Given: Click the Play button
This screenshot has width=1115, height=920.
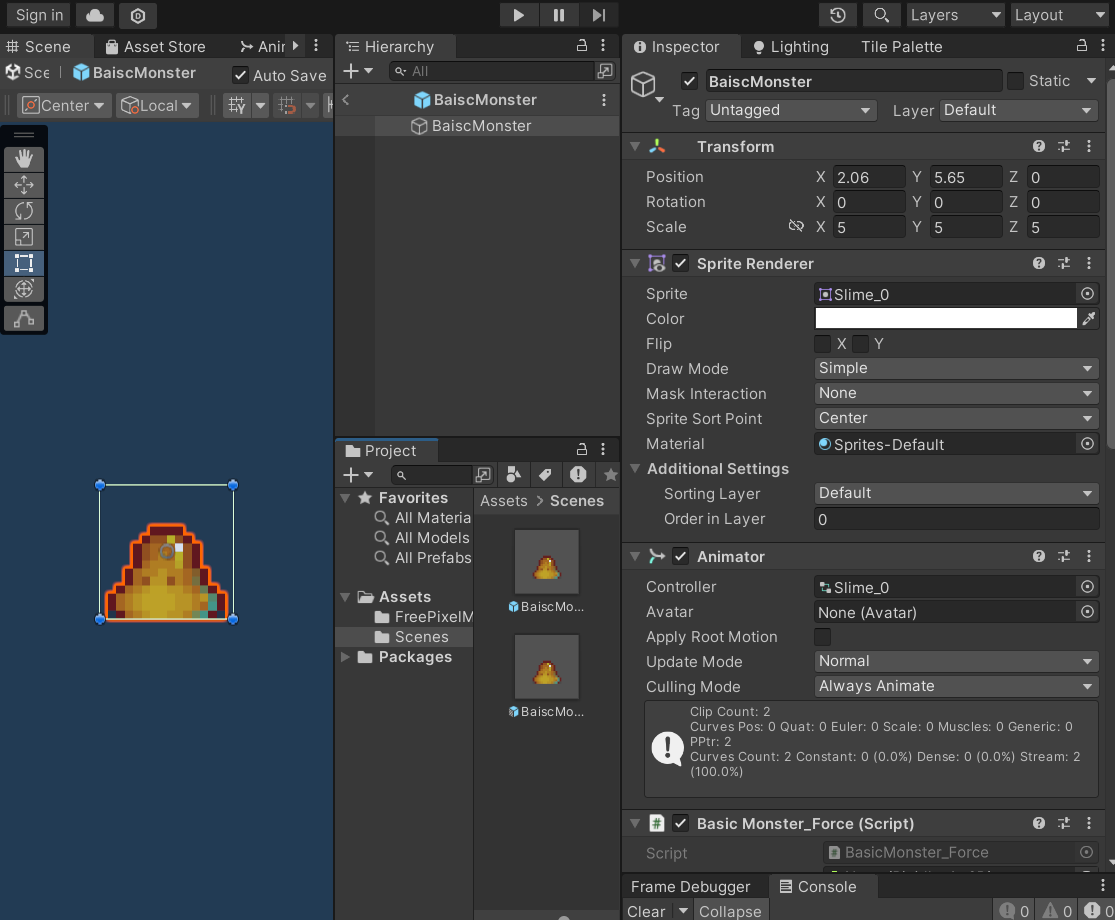Looking at the screenshot, I should (518, 15).
